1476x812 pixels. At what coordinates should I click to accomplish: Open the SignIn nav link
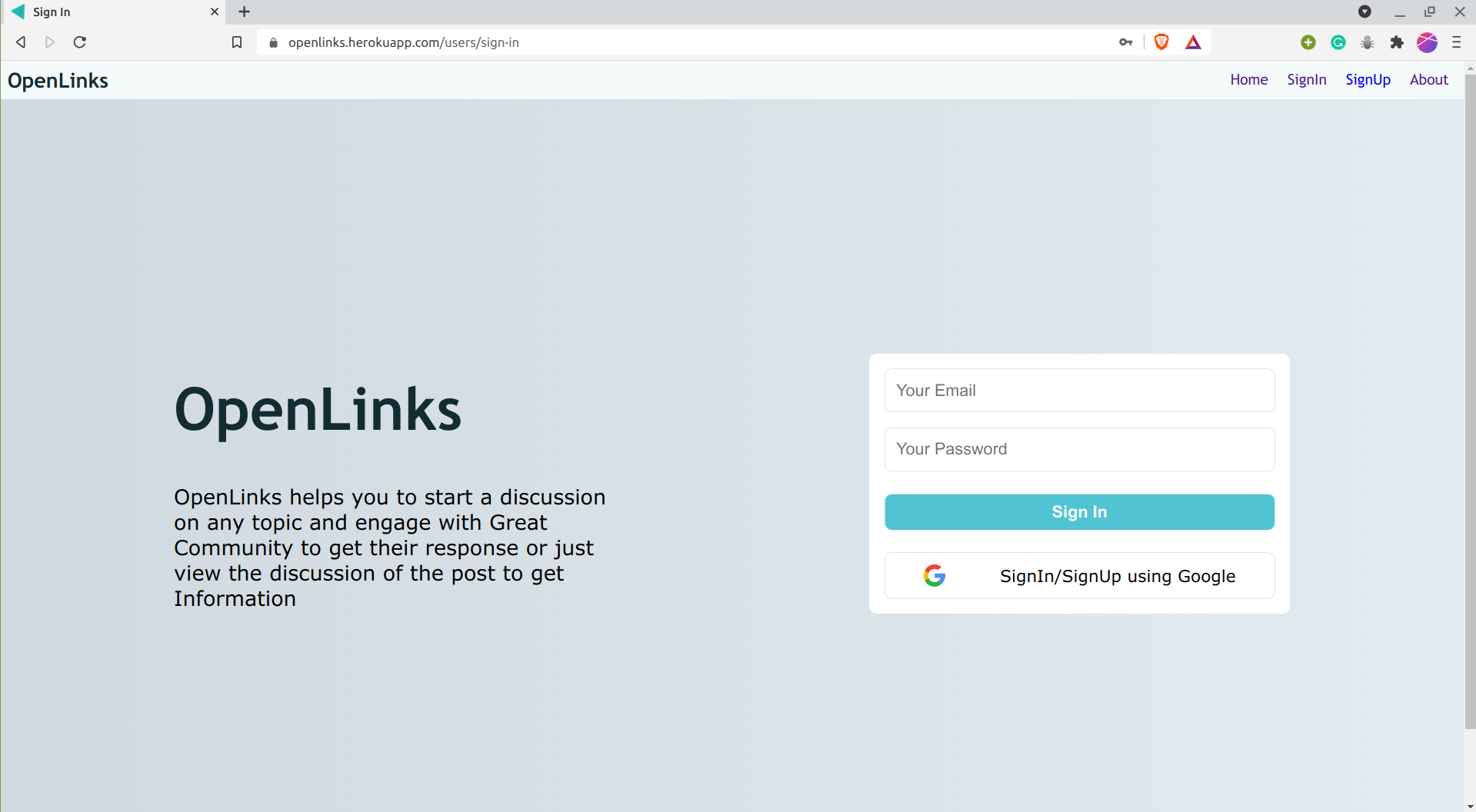coord(1307,79)
